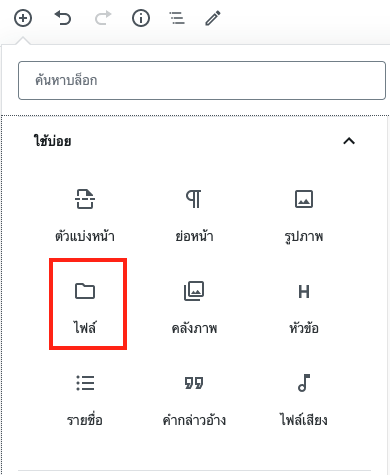
Task: Add the ไฟล์เสียง audio block
Action: tap(304, 399)
